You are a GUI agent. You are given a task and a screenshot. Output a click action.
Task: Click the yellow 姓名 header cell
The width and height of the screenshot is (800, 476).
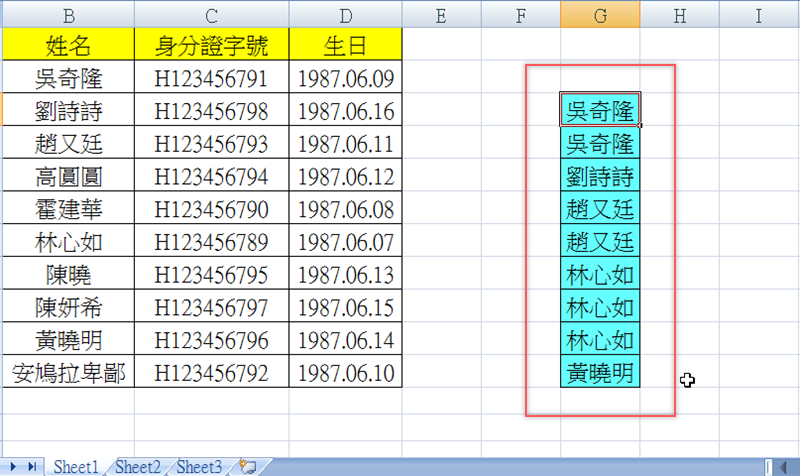68,44
